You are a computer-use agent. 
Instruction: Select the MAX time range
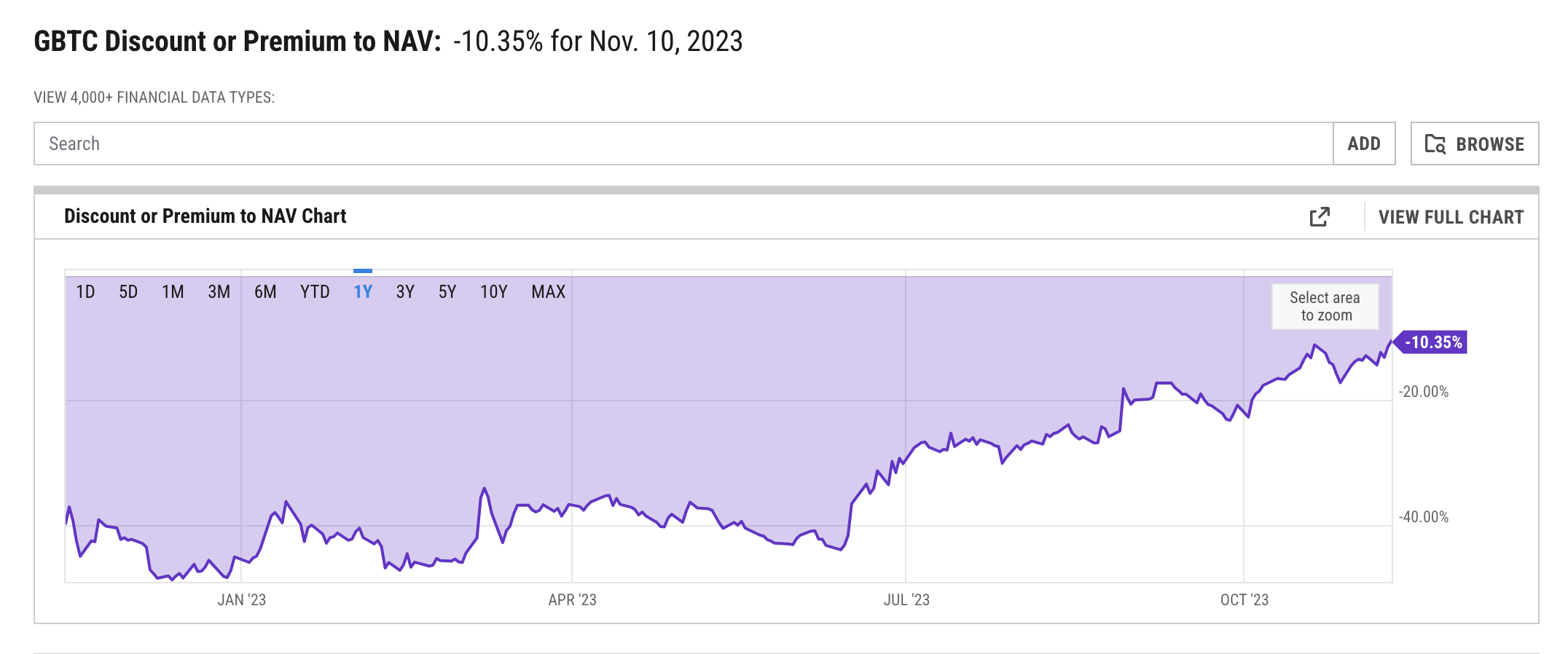click(547, 291)
